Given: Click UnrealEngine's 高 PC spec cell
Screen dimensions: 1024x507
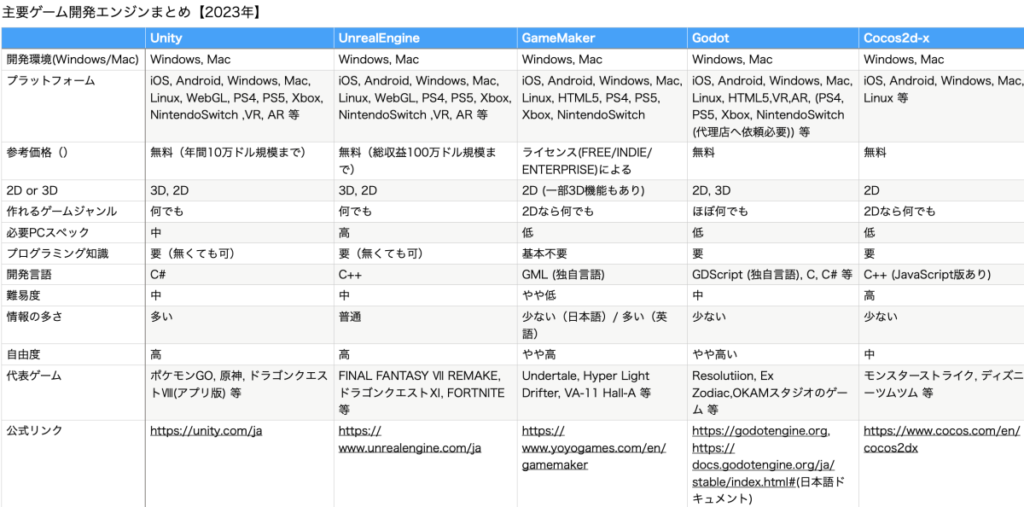Looking at the screenshot, I should coord(425,233).
